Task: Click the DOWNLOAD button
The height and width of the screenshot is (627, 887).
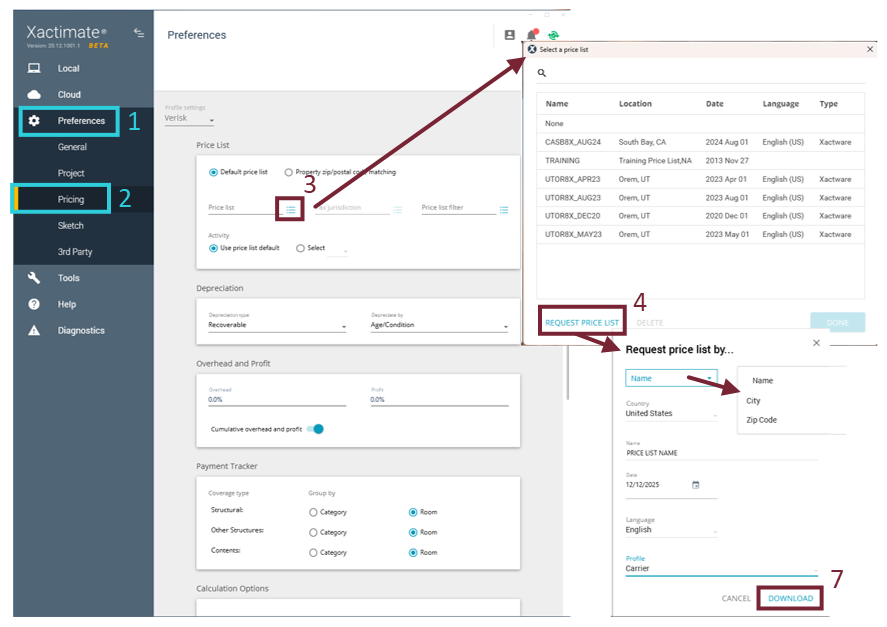Action: pyautogui.click(x=790, y=598)
